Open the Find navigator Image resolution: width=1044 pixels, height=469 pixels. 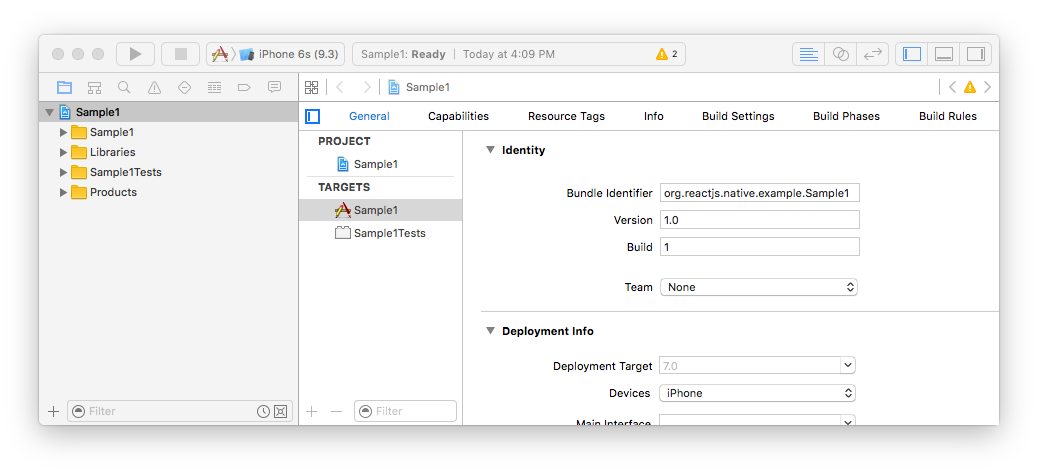pyautogui.click(x=124, y=87)
